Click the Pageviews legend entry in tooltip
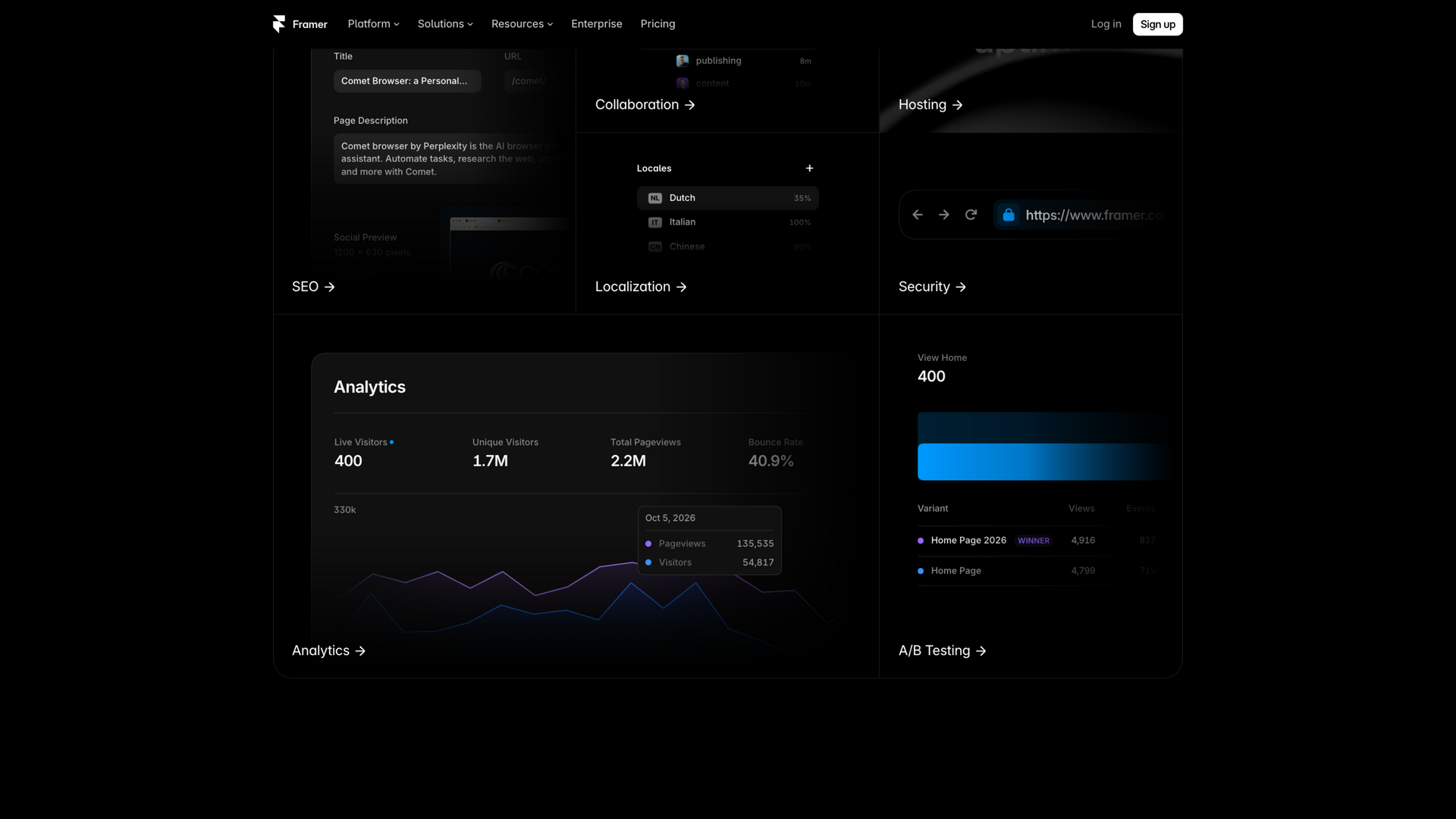The height and width of the screenshot is (819, 1456). pyautogui.click(x=709, y=544)
